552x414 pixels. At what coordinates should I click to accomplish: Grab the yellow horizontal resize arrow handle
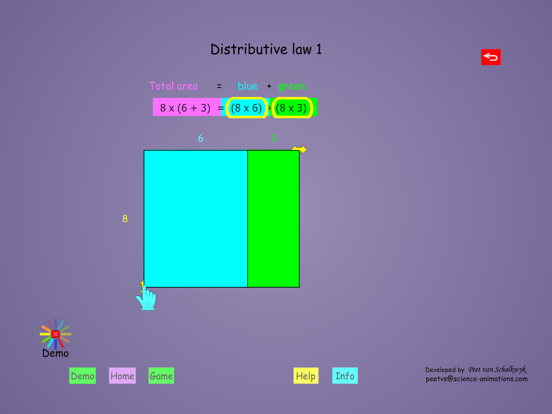point(299,150)
